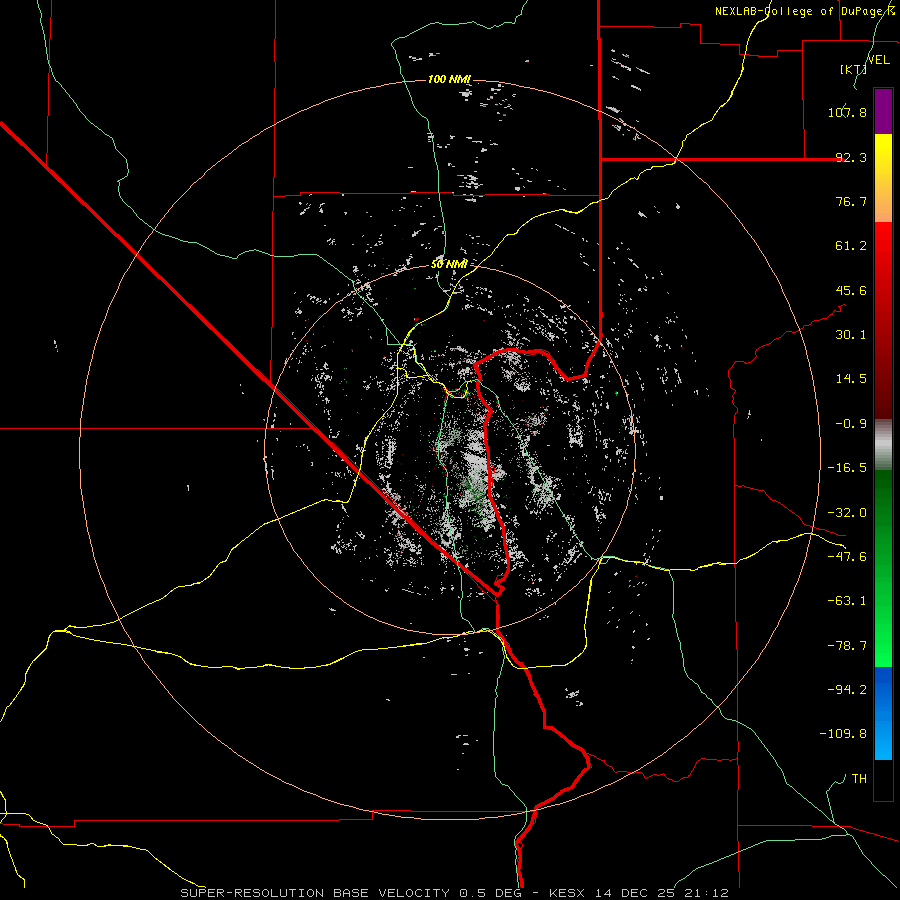Select the 14.5 value on velocity scale
Image resolution: width=900 pixels, height=900 pixels.
pyautogui.click(x=851, y=379)
